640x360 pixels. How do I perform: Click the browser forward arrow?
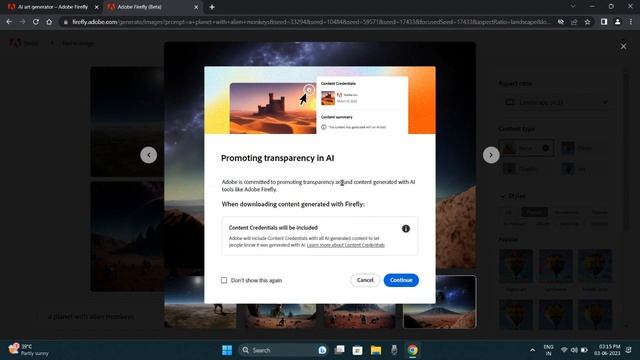coord(22,22)
